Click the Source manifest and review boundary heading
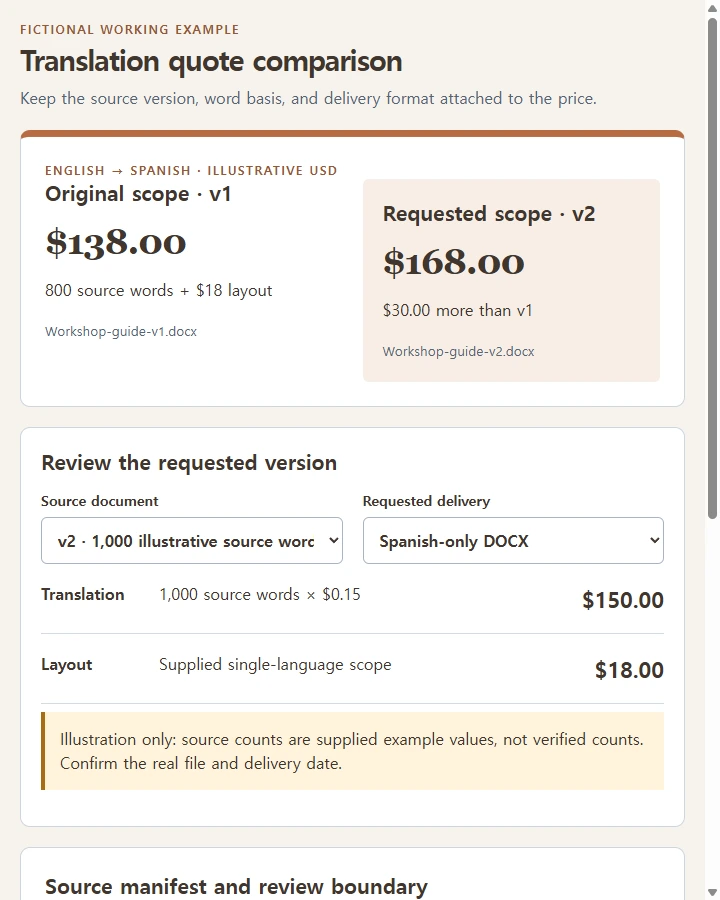 point(237,887)
